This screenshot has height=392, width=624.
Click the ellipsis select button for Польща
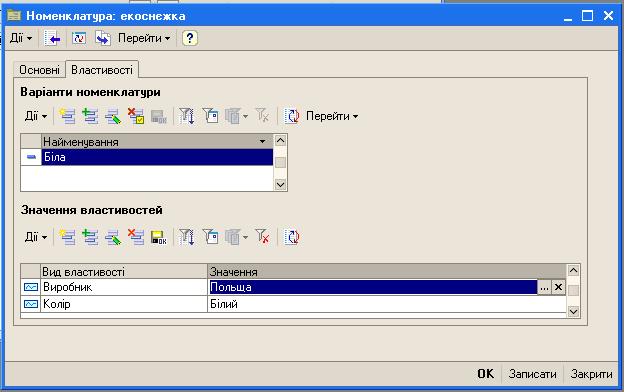(544, 287)
